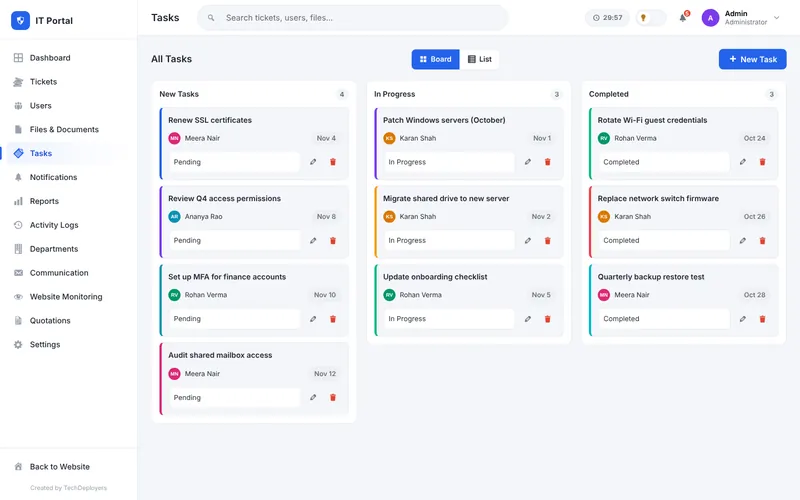Open status dropdown for Rotate Wi-Fi guest credentials

coord(664,162)
